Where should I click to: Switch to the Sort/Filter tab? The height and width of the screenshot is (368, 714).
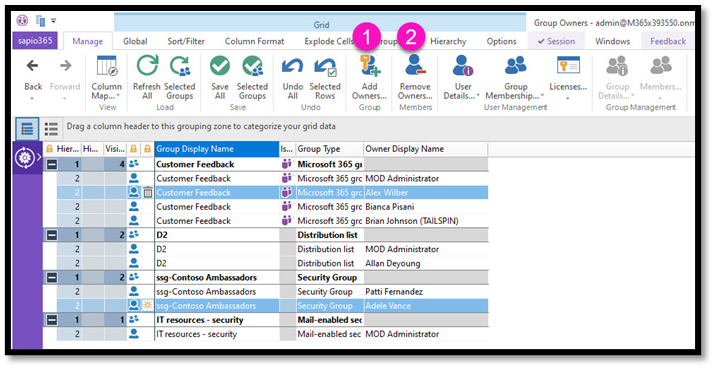point(186,41)
